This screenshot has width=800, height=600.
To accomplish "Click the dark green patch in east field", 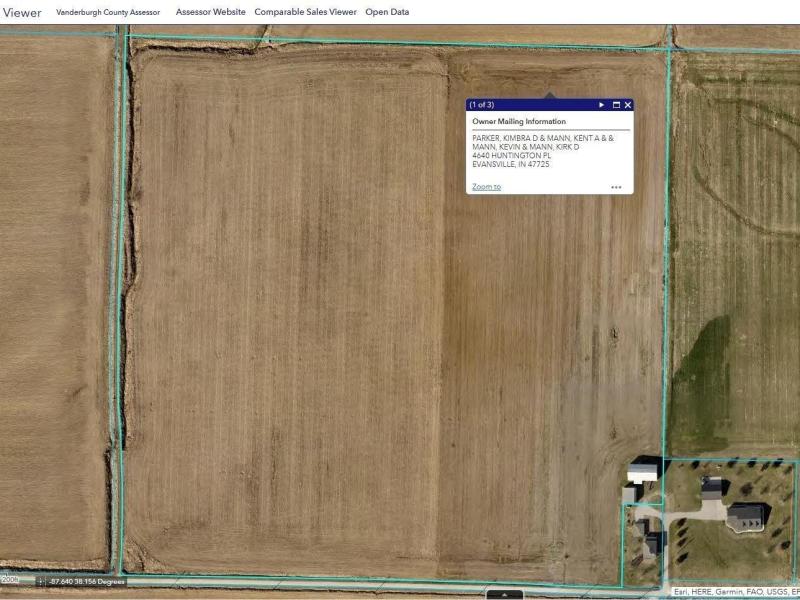I will 705,380.
